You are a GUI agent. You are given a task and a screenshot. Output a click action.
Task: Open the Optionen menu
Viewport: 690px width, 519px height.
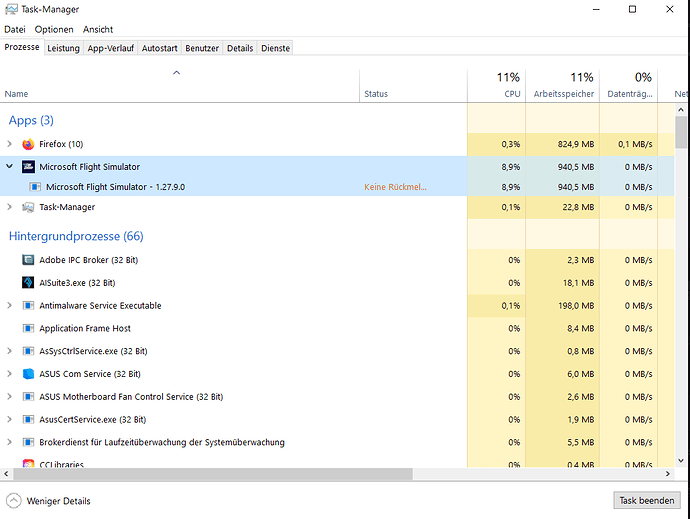tap(54, 29)
